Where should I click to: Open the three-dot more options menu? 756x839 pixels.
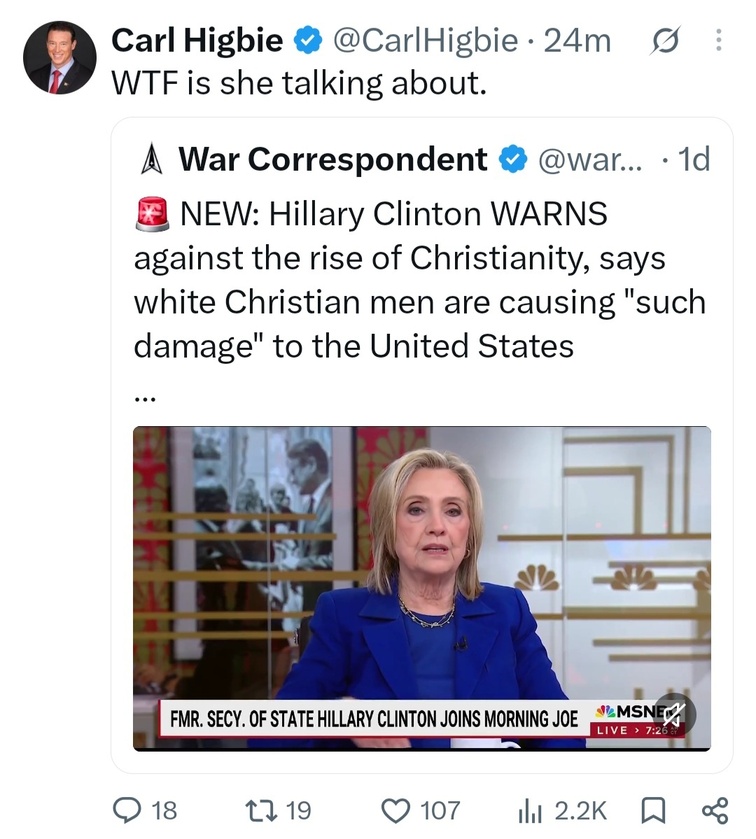click(x=718, y=41)
